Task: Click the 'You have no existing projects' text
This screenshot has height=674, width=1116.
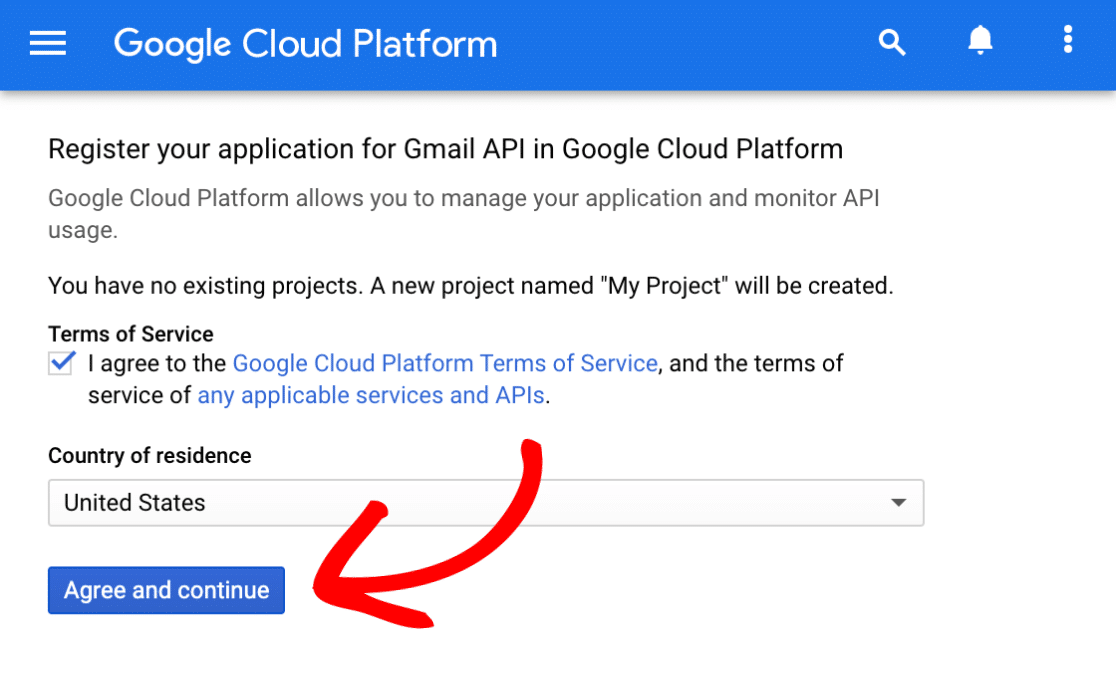Action: pyautogui.click(x=470, y=286)
